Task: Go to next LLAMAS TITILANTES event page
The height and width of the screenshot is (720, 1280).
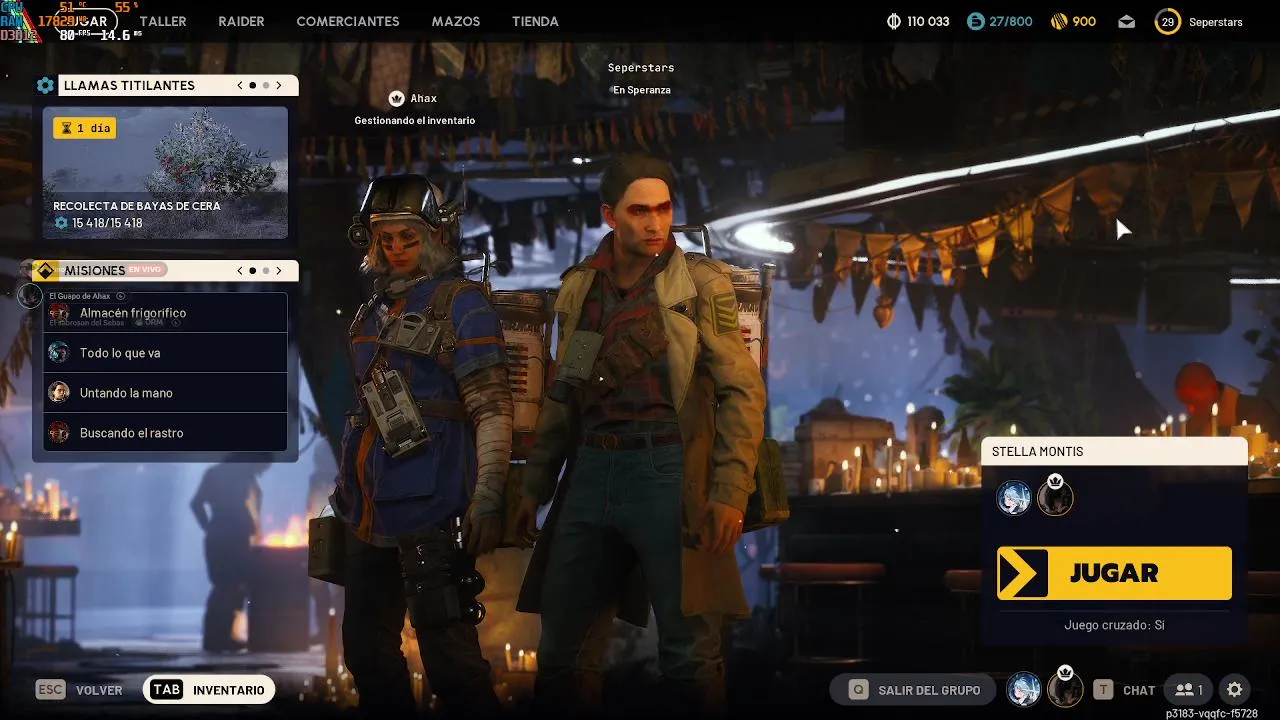Action: coord(279,86)
